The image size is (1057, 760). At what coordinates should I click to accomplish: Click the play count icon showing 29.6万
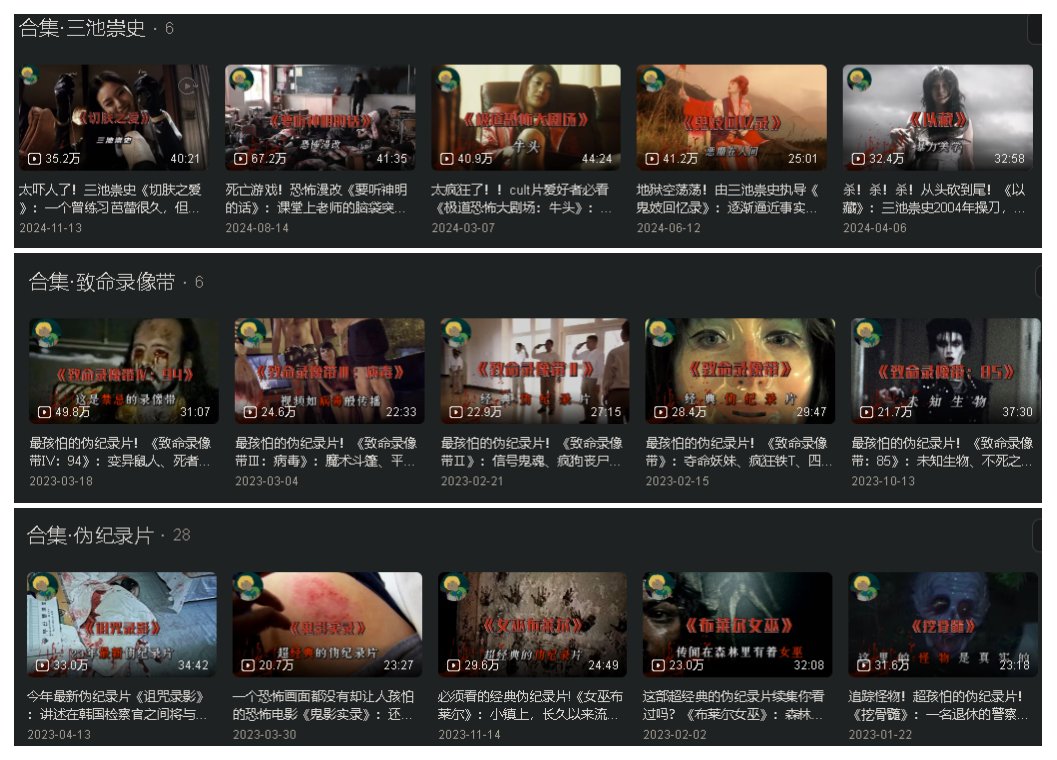point(453,666)
